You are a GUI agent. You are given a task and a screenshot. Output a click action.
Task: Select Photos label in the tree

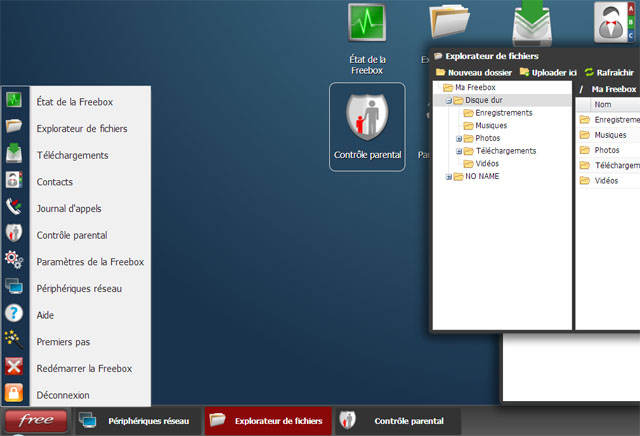(487, 138)
